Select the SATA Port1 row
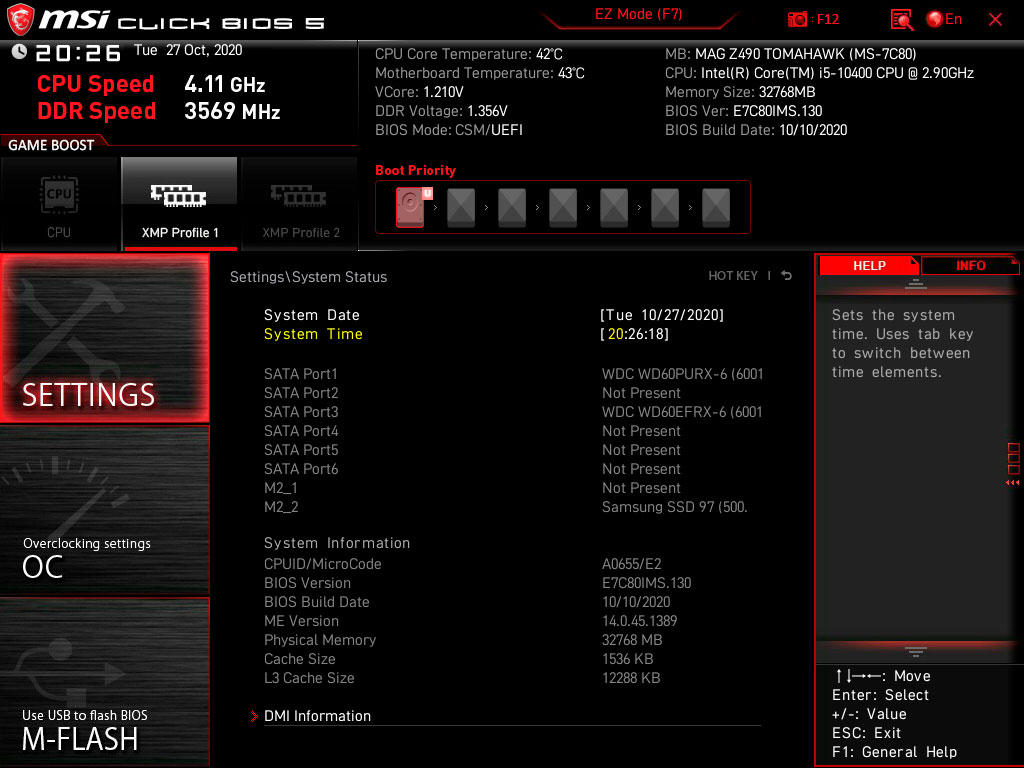Image resolution: width=1024 pixels, height=768 pixels. [513, 374]
